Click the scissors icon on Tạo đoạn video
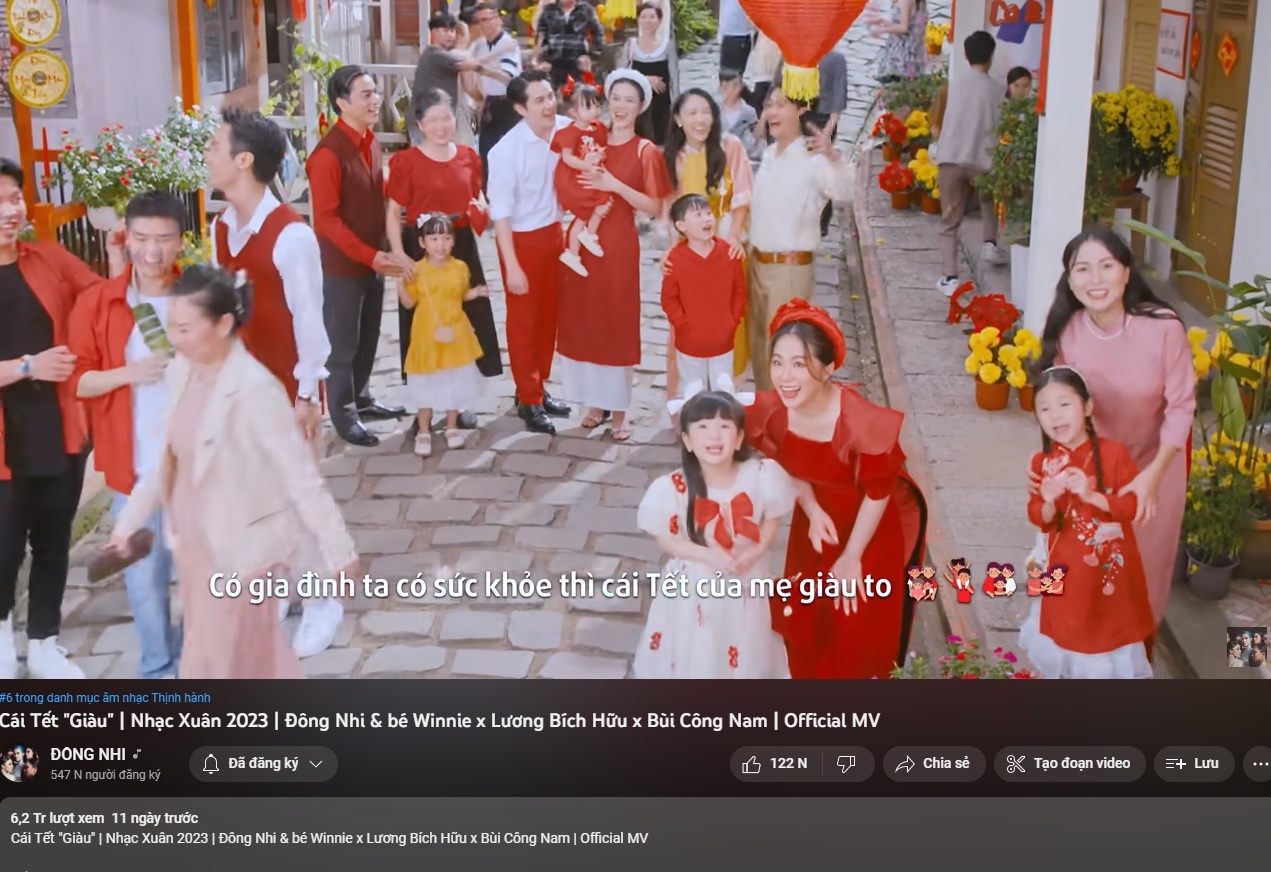 pos(1015,763)
